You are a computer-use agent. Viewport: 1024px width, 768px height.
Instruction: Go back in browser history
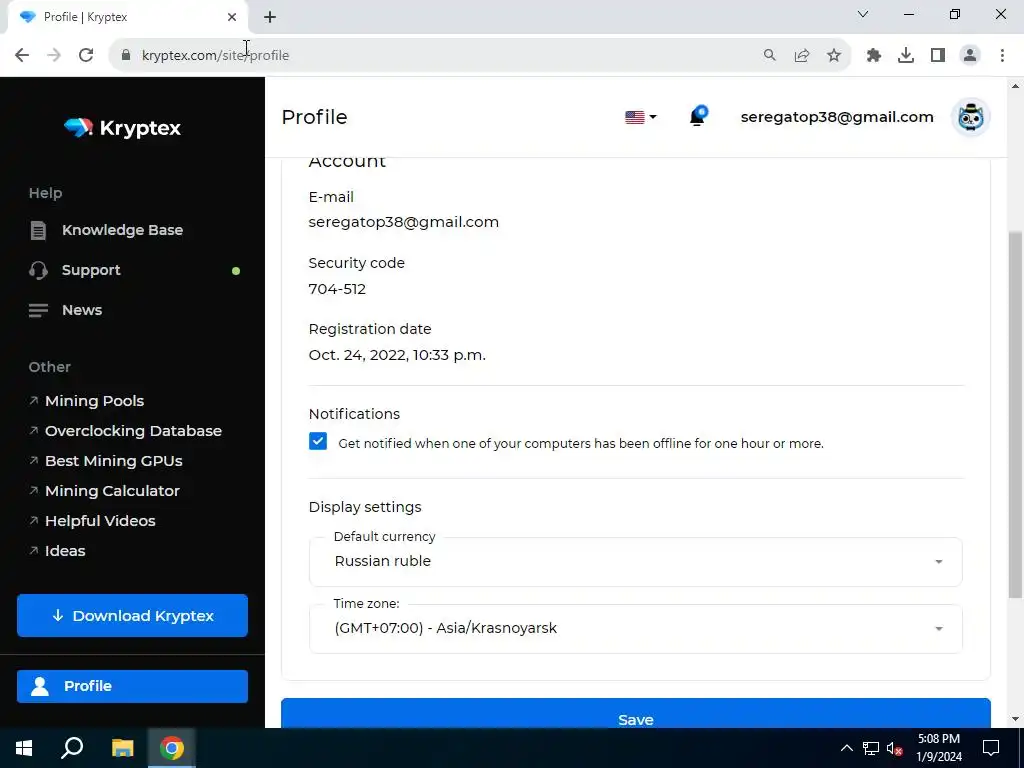point(22,55)
